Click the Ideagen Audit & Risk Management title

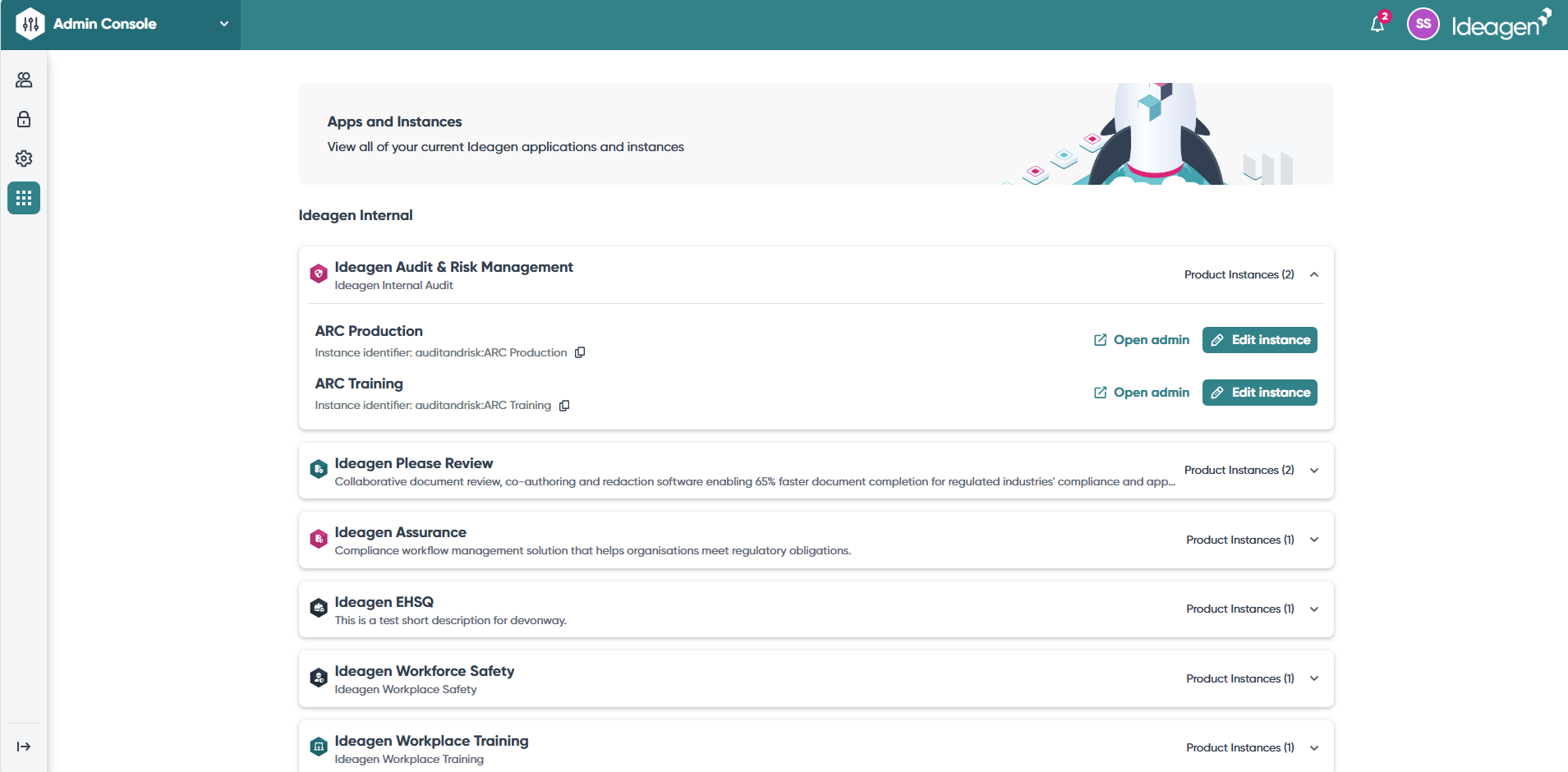pos(454,267)
